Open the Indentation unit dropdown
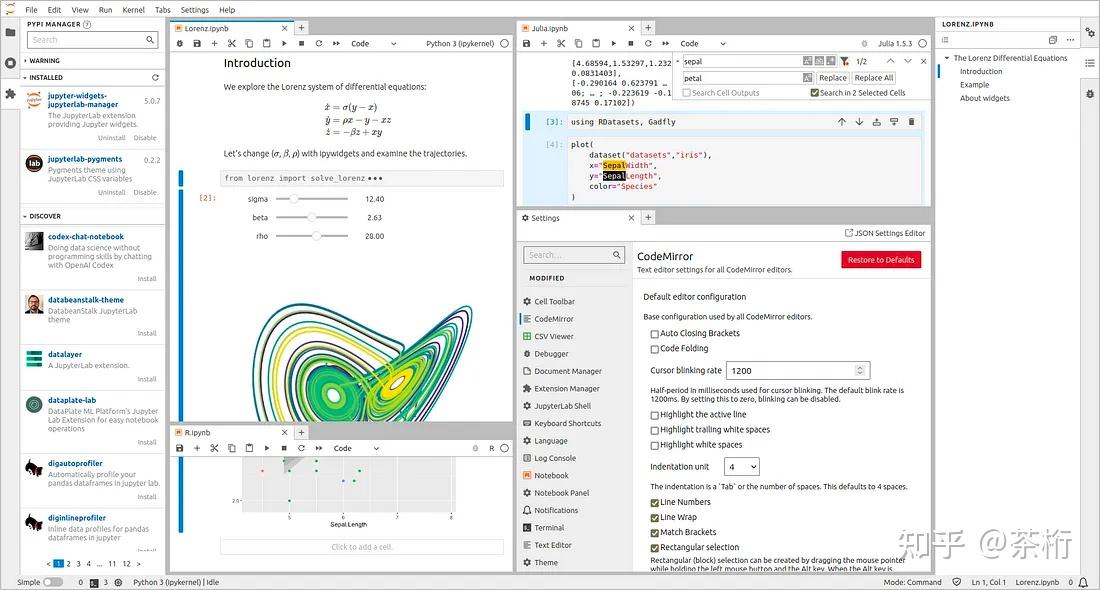Screen dimensions: 1100x590 tap(741, 466)
